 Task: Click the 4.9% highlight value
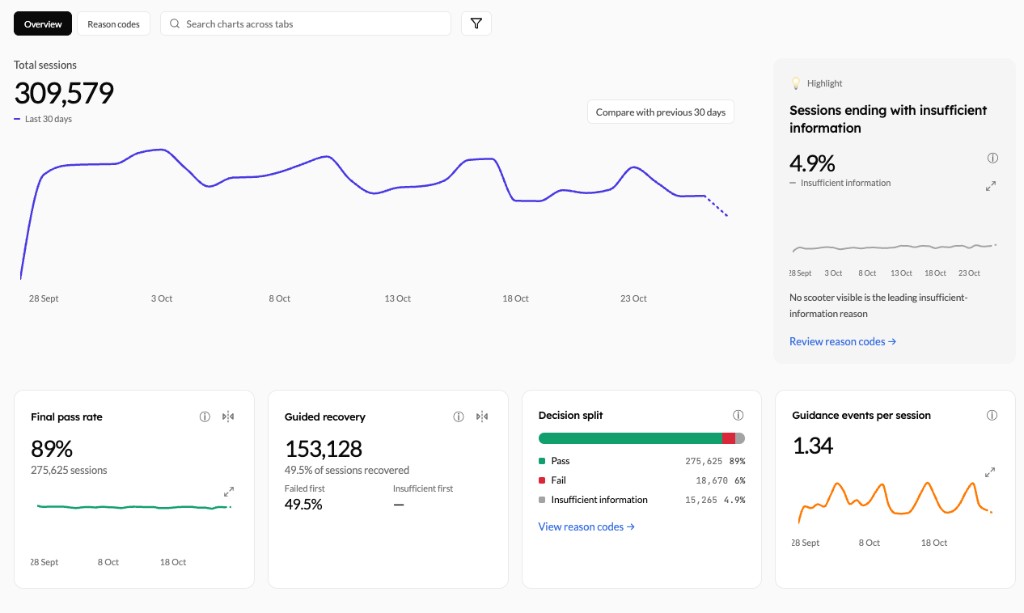click(812, 163)
